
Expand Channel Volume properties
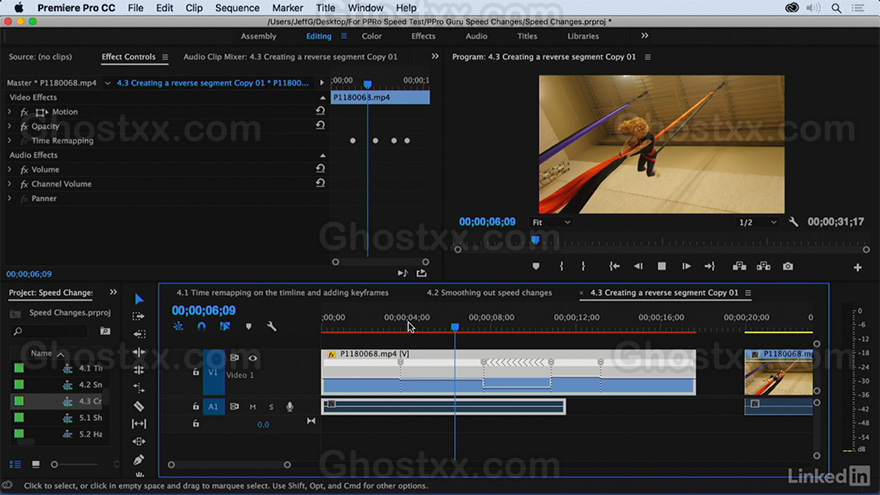9,184
